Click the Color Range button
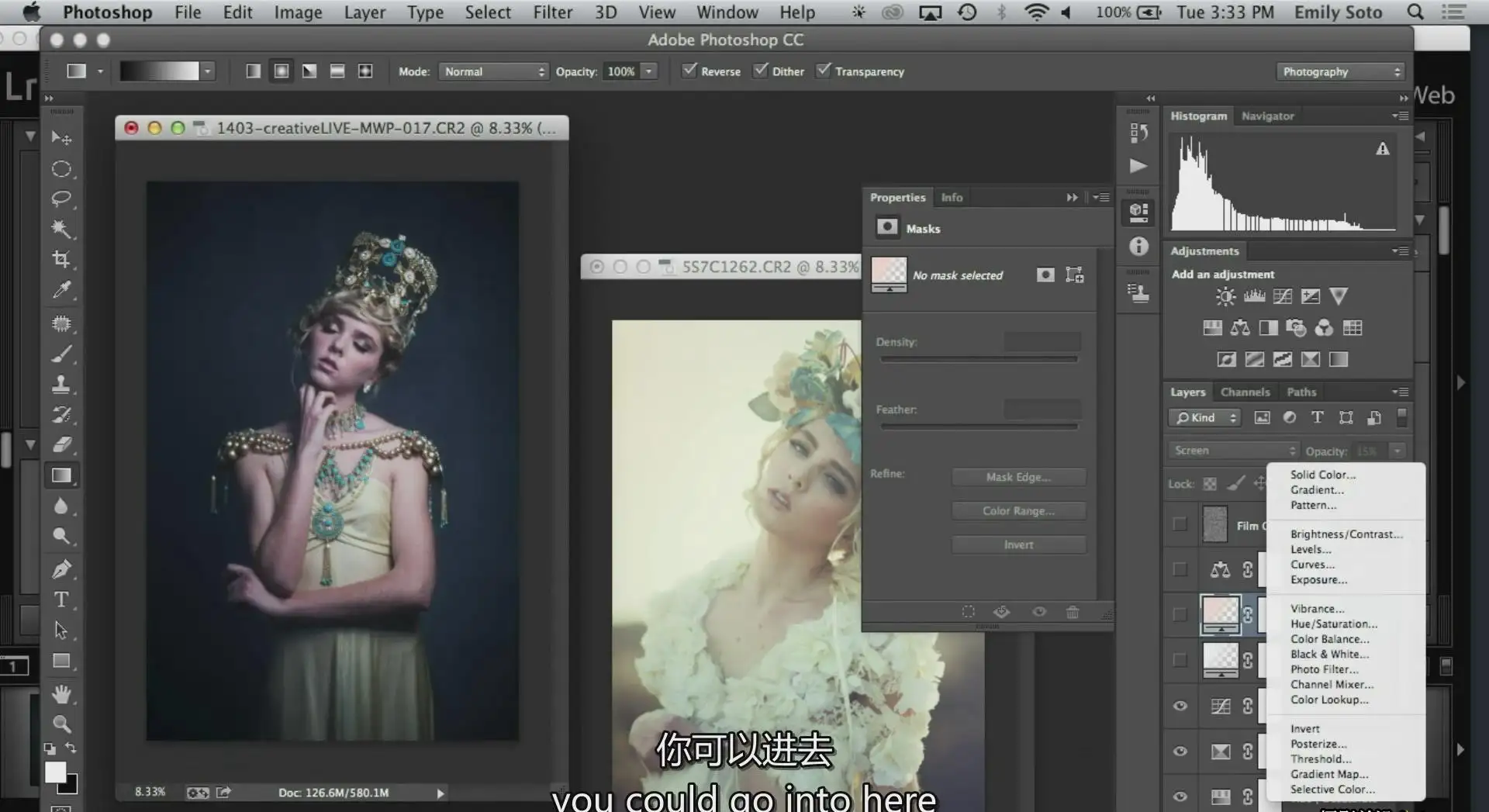 point(1018,510)
